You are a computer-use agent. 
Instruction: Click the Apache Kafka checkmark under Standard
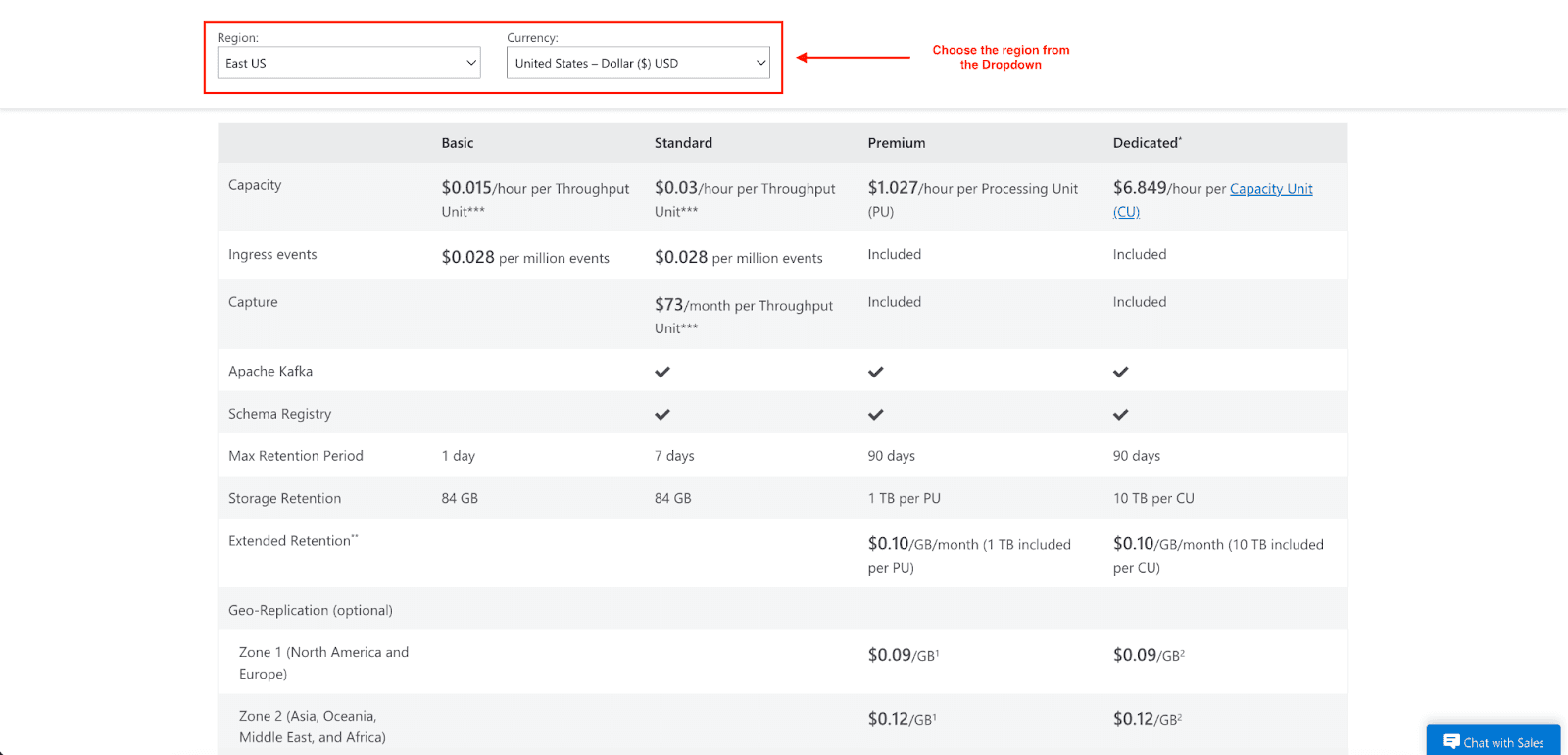tap(662, 372)
